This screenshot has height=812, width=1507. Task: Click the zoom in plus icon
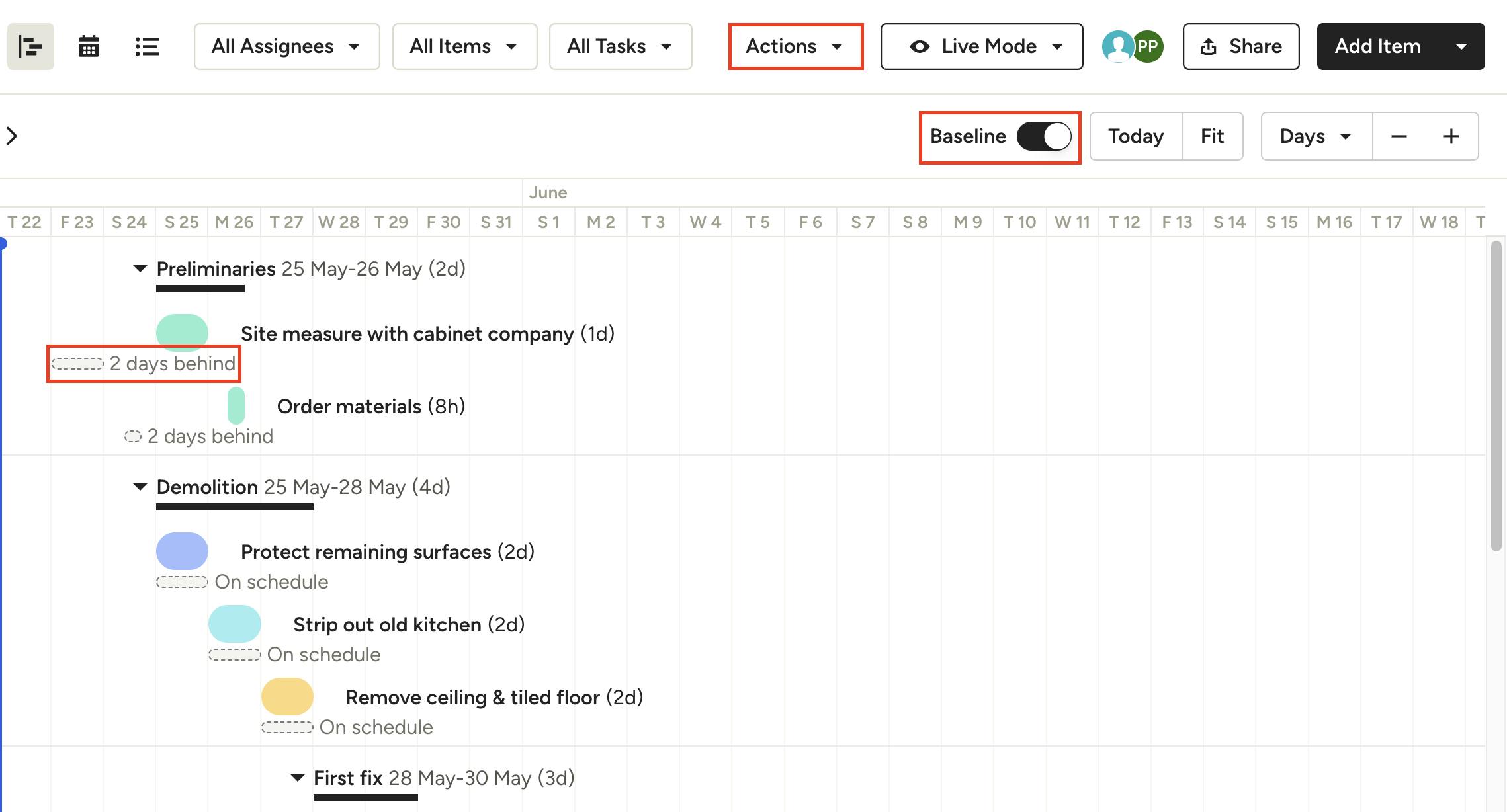click(1451, 136)
